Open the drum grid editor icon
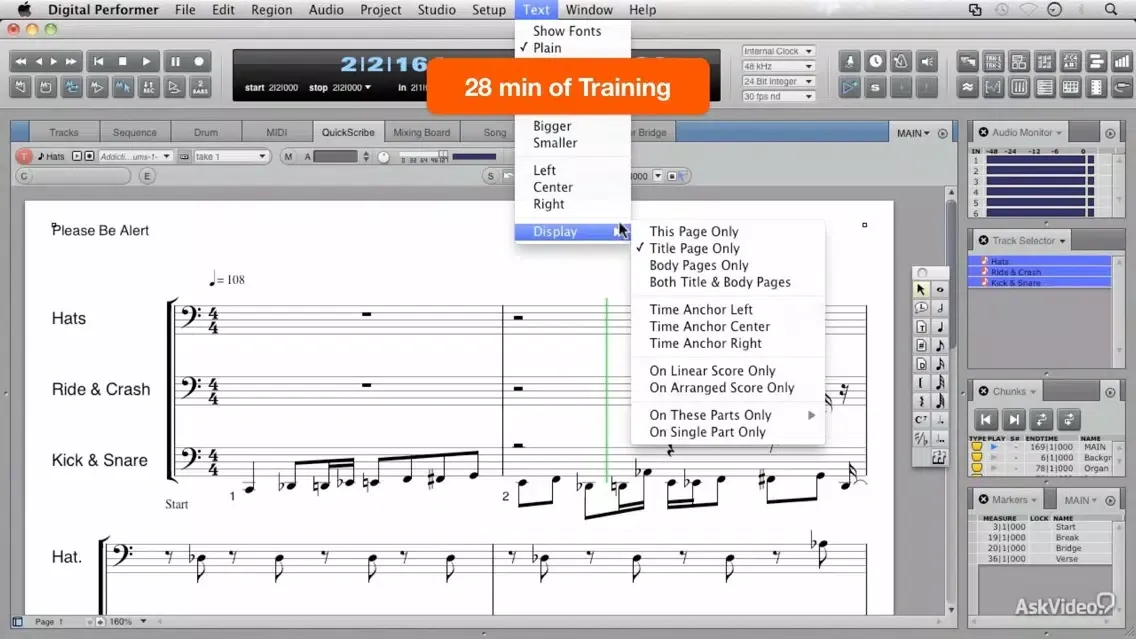Viewport: 1136px width, 639px height. pyautogui.click(x=1071, y=88)
